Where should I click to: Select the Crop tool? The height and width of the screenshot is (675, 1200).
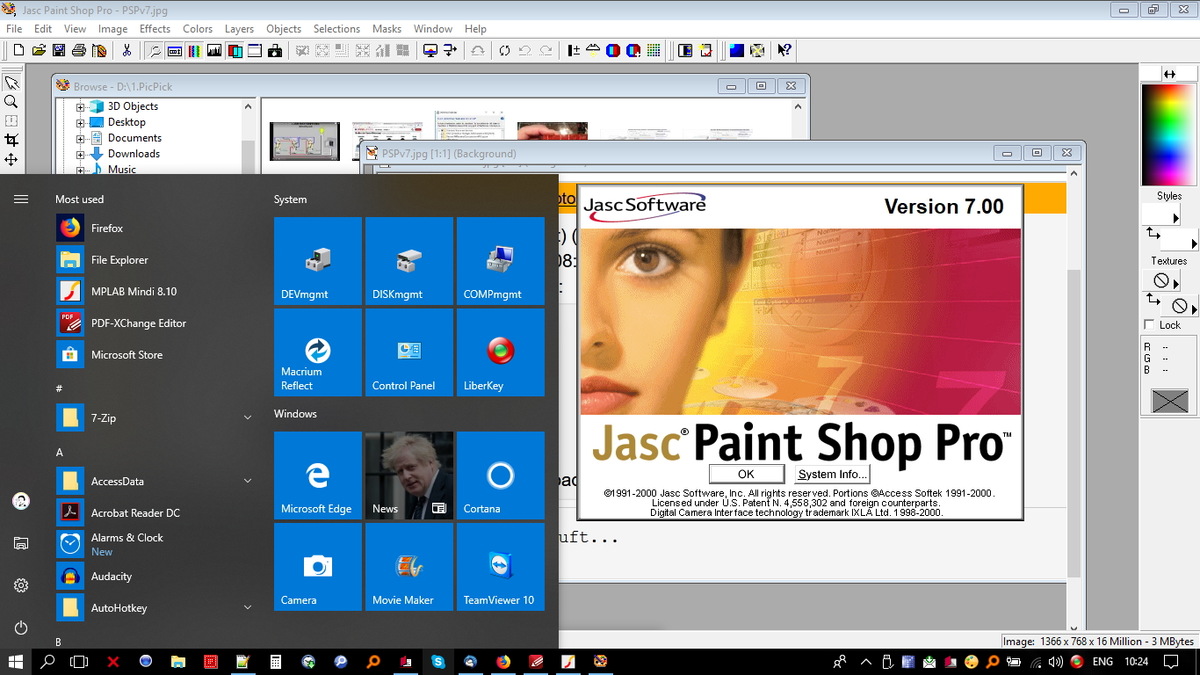point(11,140)
